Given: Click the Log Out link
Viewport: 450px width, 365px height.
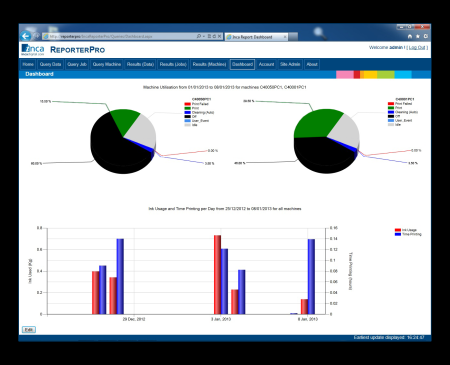Looking at the screenshot, I should (x=417, y=47).
